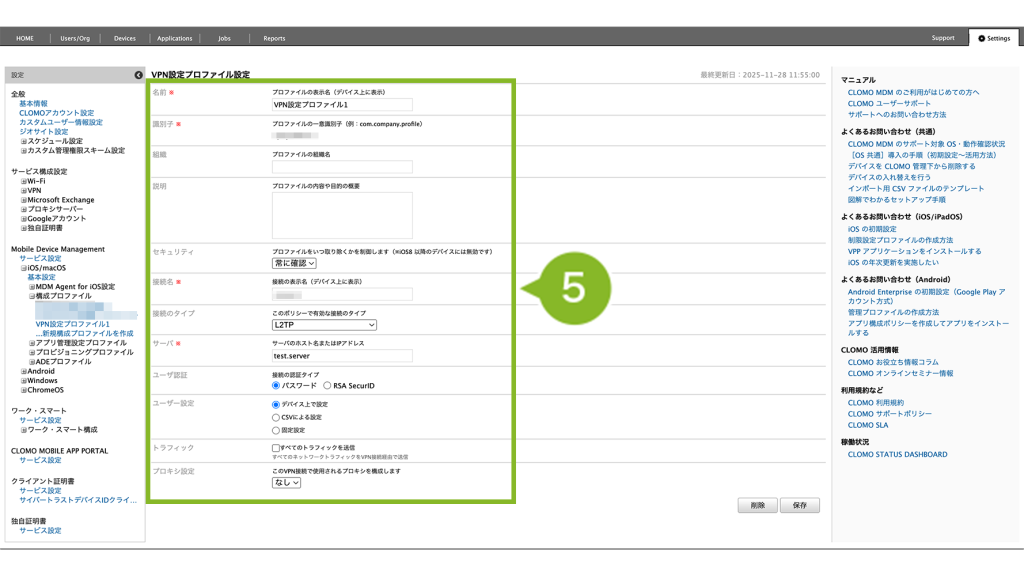Choose CSVによる設定 radio option
1024x576 pixels.
pos(277,417)
